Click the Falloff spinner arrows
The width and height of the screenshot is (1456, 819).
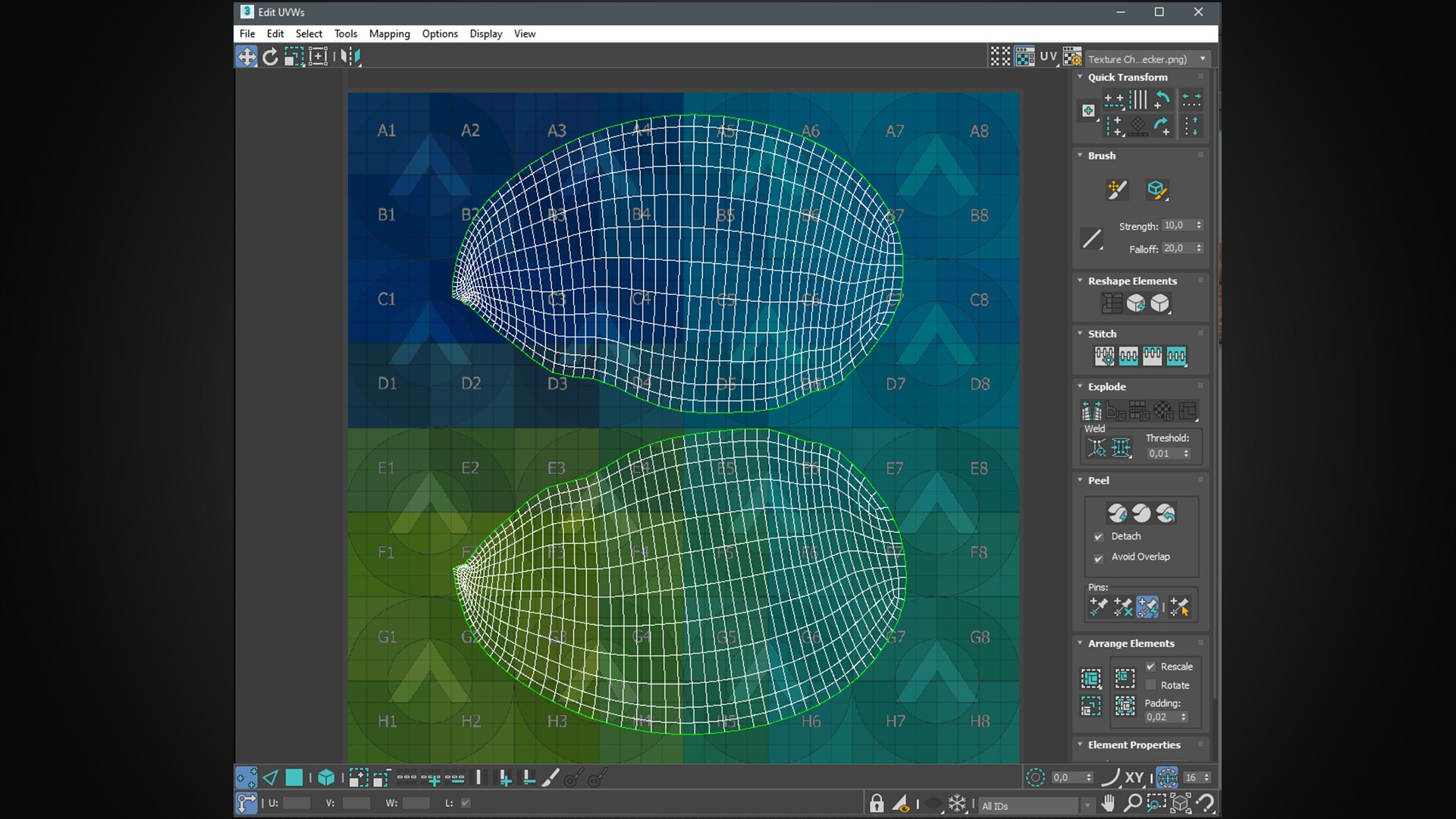pos(1199,249)
